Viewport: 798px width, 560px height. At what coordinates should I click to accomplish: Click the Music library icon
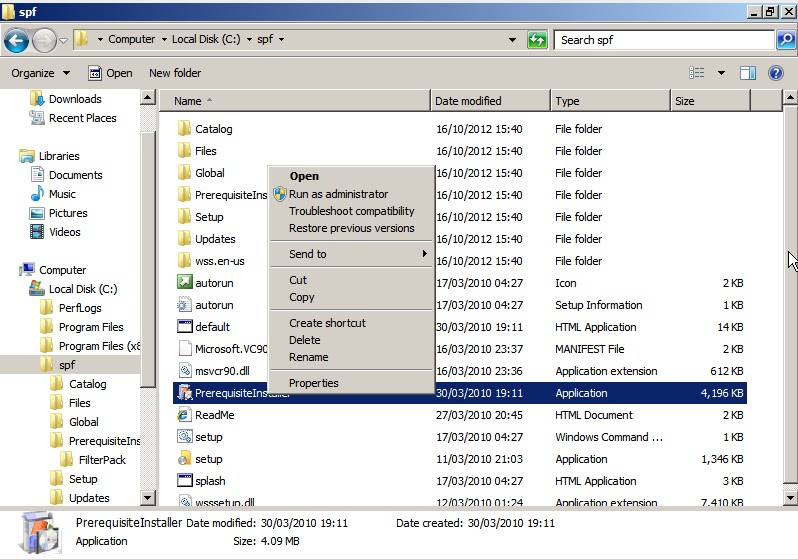point(37,194)
